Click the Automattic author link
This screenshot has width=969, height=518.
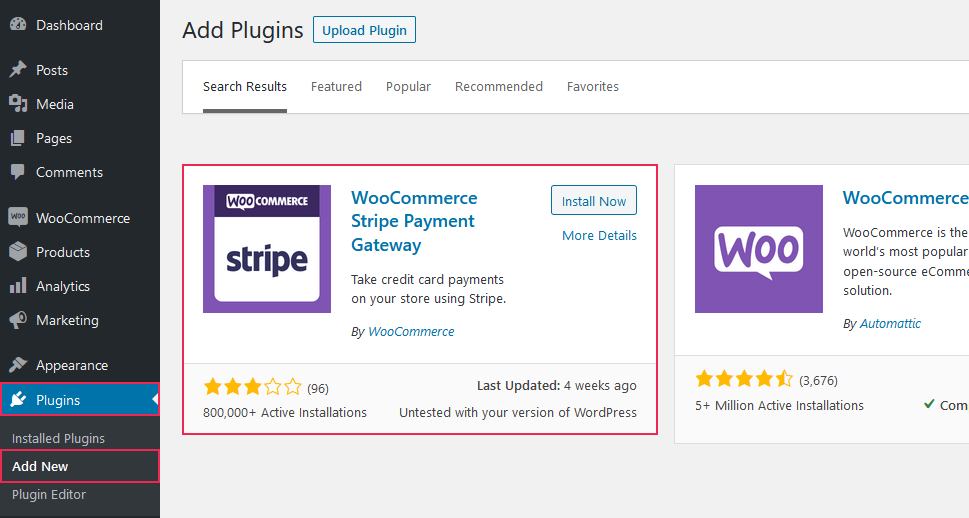pos(891,323)
